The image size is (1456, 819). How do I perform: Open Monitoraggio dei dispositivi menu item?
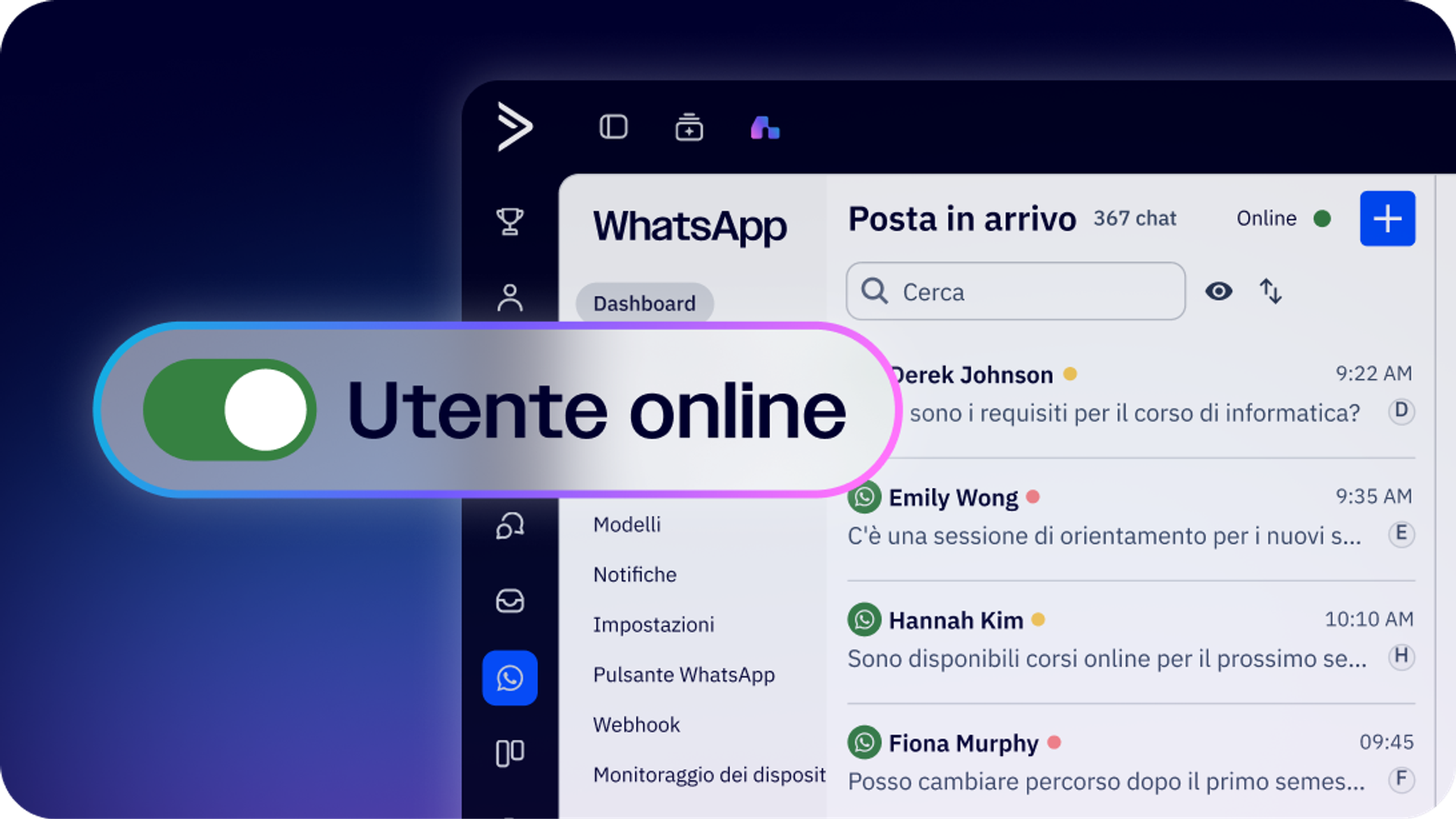tap(710, 775)
